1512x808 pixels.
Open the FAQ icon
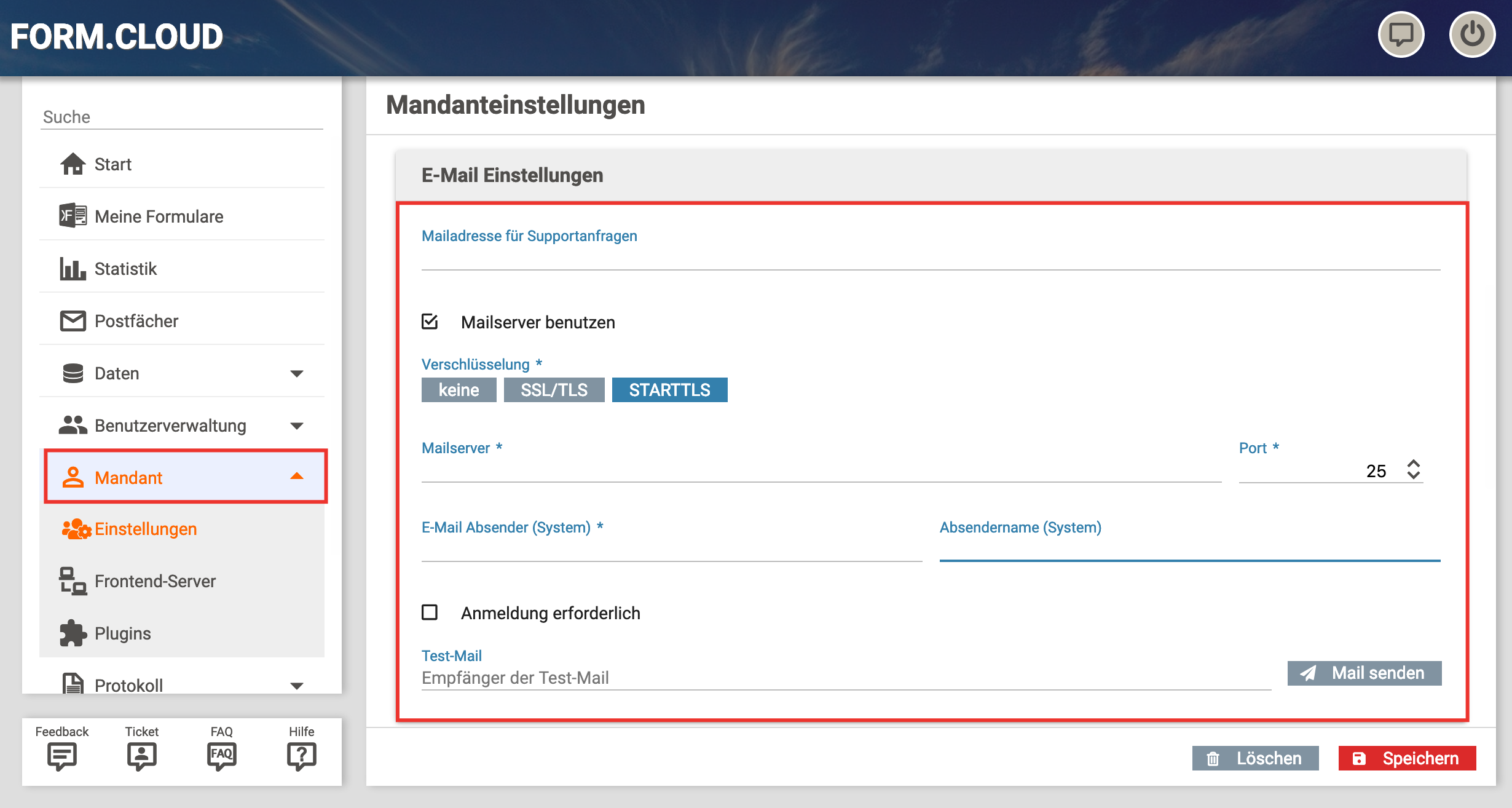tap(222, 755)
